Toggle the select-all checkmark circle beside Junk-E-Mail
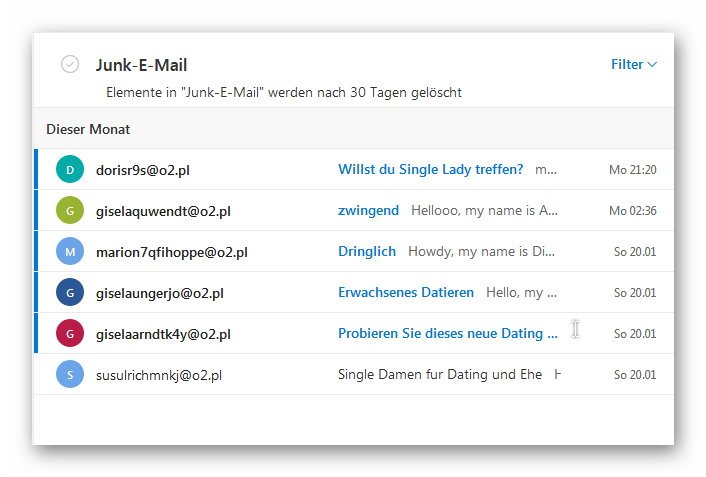 (70, 64)
